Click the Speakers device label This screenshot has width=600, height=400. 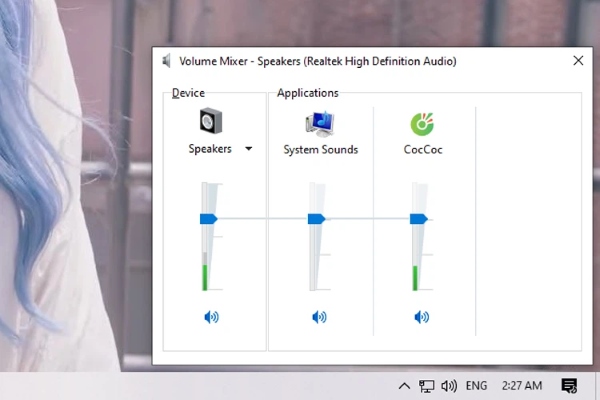tap(210, 149)
